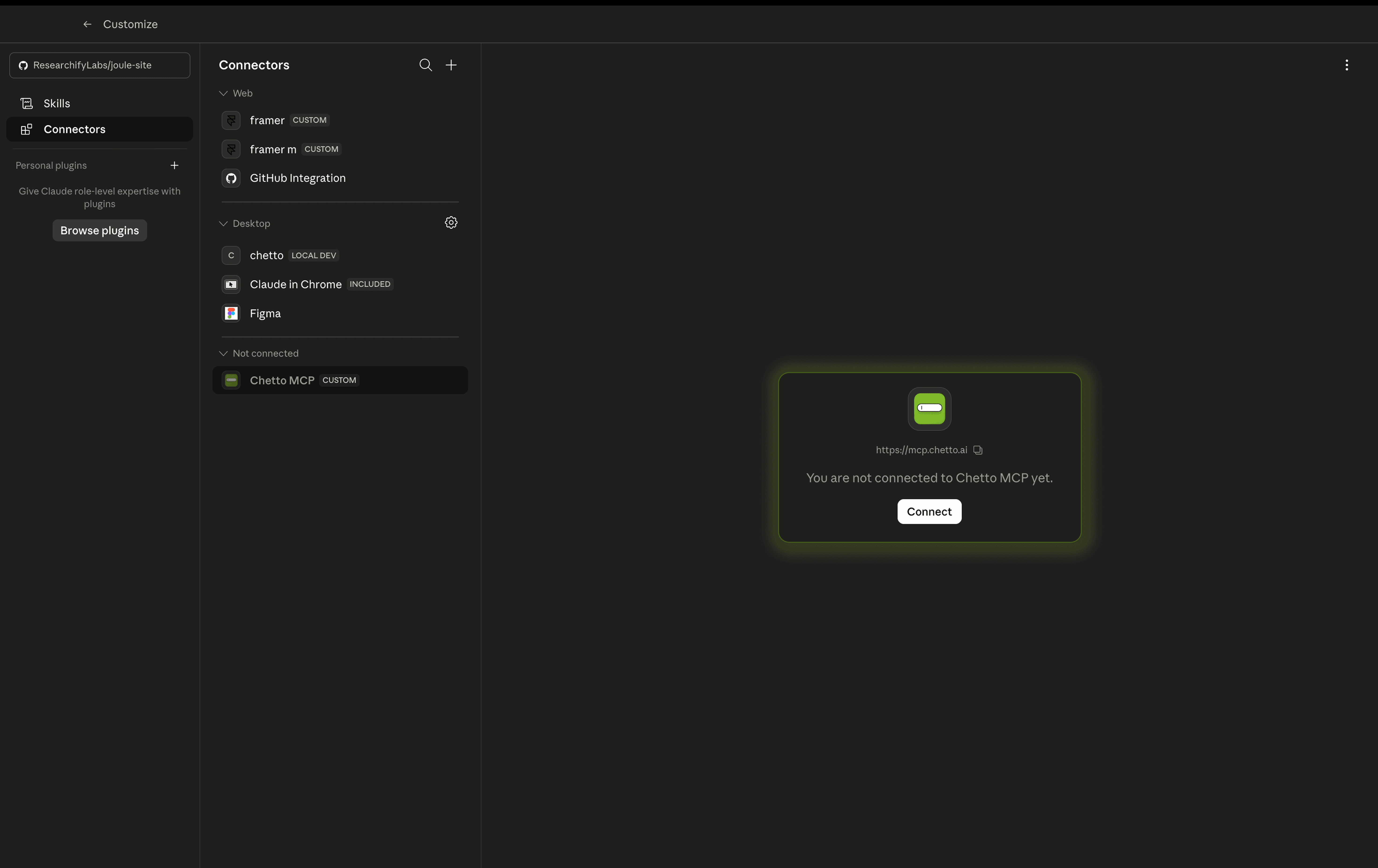The height and width of the screenshot is (868, 1378).
Task: Open Desktop connectors settings gear
Action: (451, 223)
